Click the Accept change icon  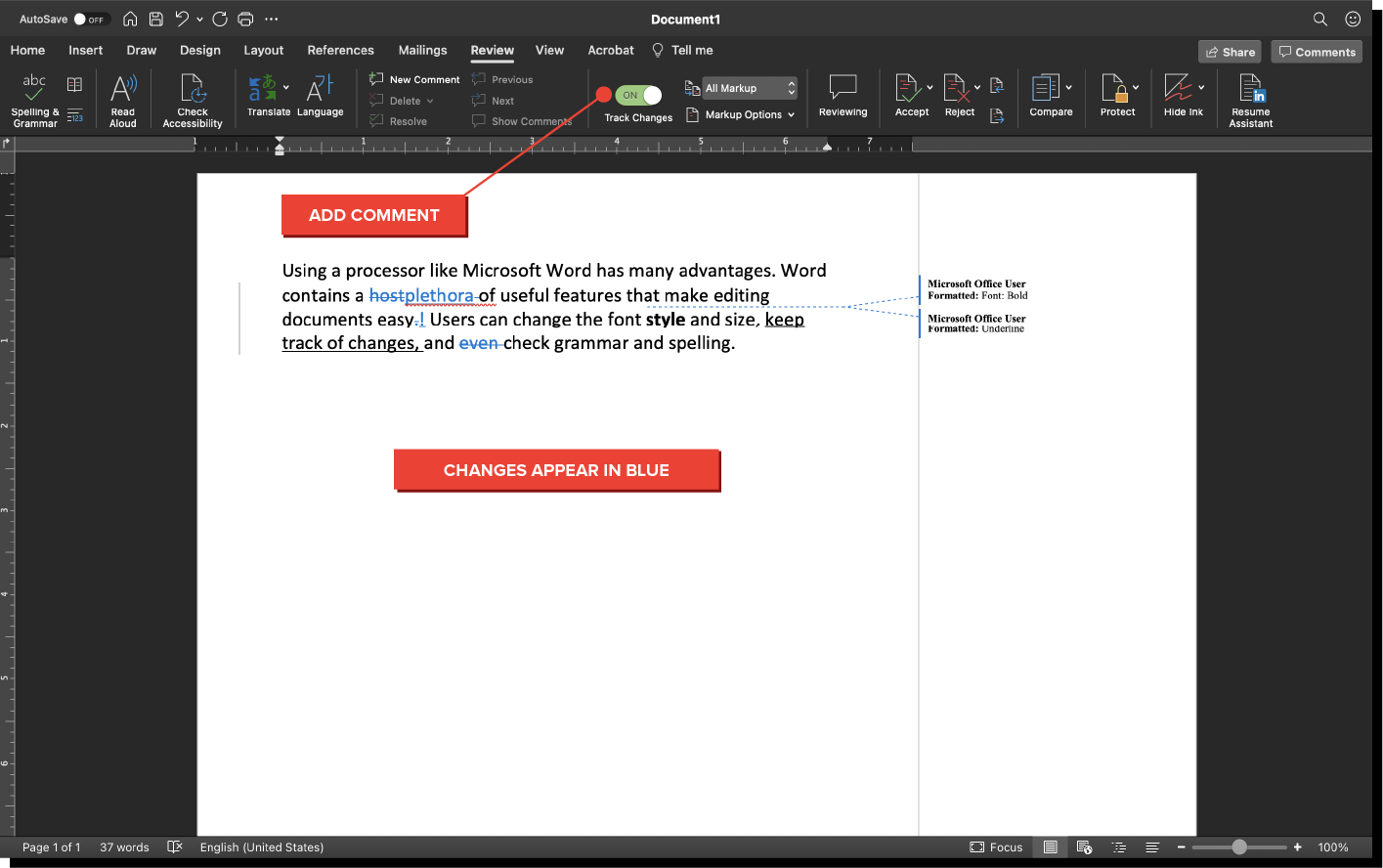[x=907, y=89]
